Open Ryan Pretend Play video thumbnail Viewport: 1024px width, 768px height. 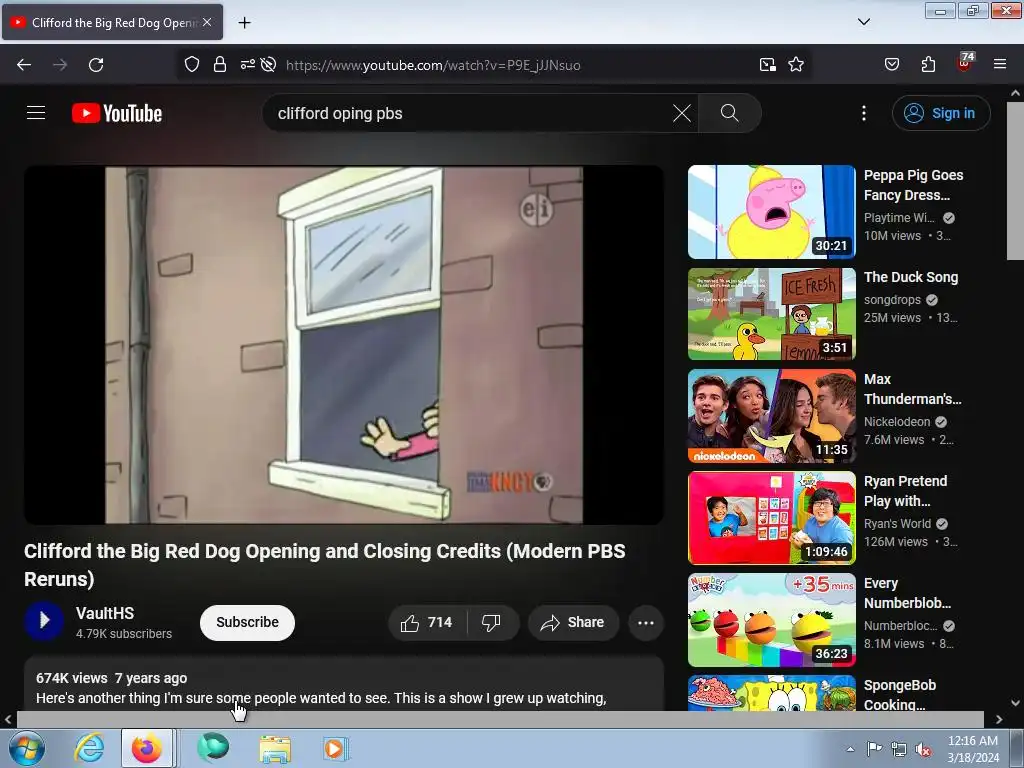coord(771,518)
